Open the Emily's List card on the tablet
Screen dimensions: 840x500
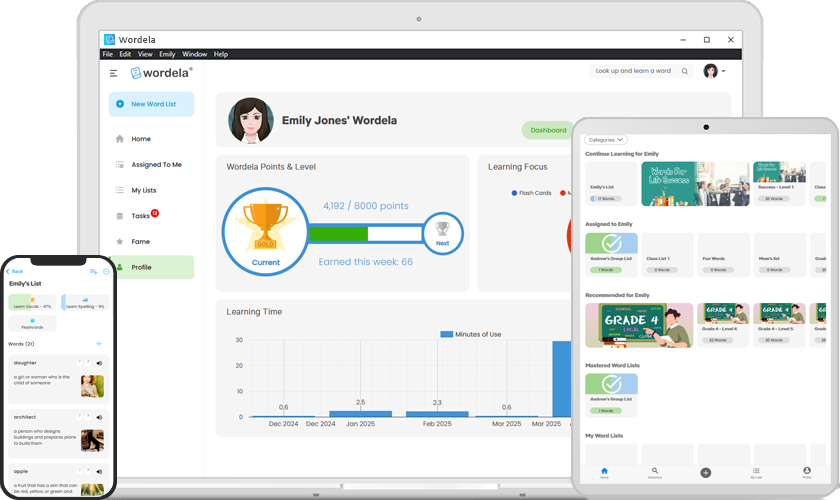611,184
